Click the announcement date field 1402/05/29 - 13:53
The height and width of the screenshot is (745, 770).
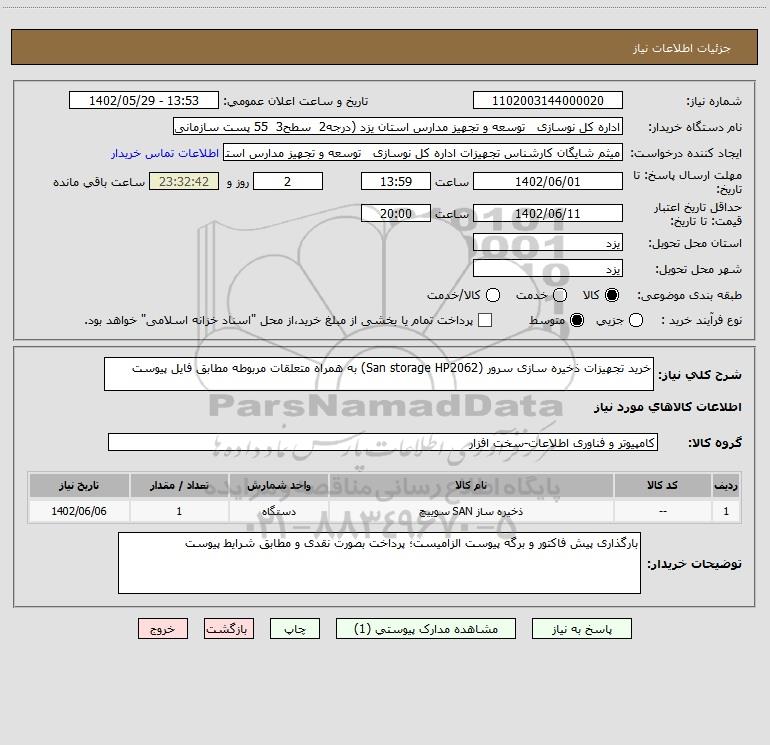144,100
